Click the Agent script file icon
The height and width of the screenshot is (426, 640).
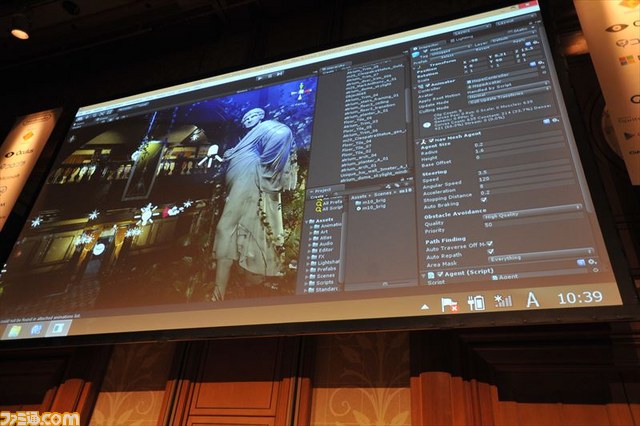click(x=431, y=276)
